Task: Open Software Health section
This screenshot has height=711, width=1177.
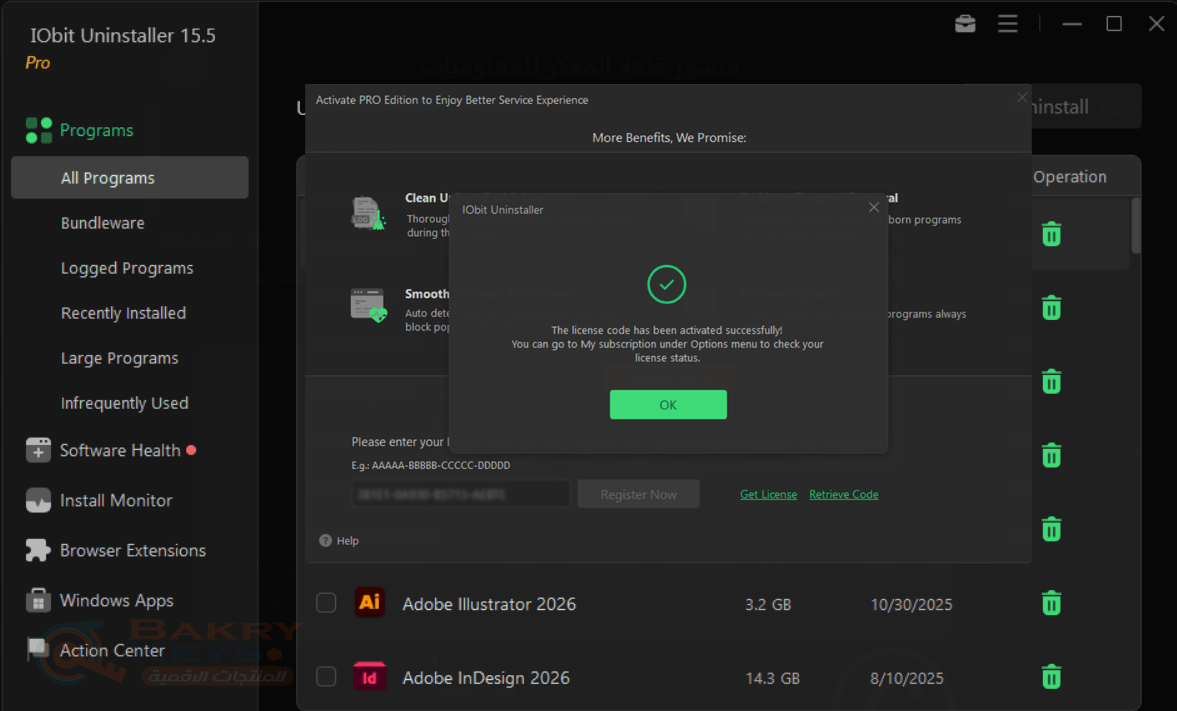Action: [120, 450]
